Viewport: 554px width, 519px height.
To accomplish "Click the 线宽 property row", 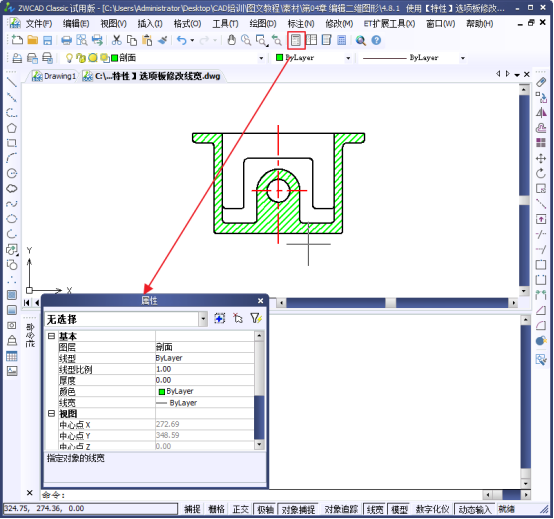I will (156, 402).
